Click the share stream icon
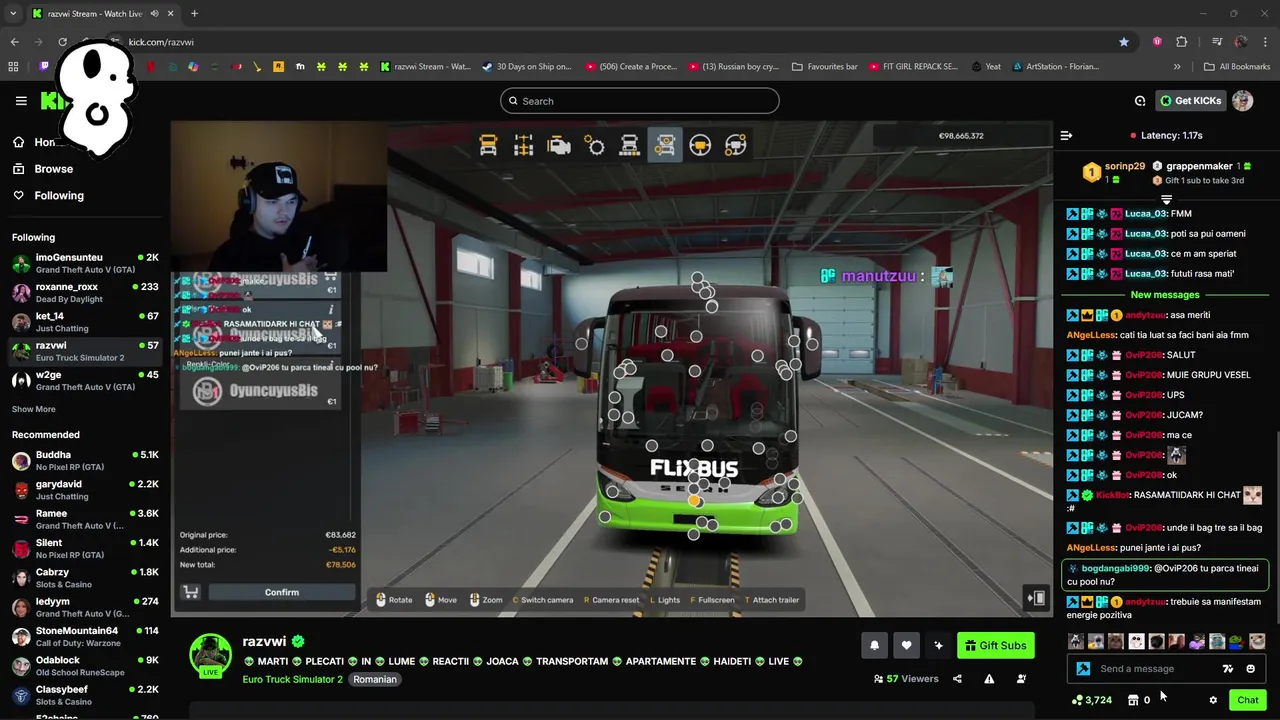 pos(957,679)
